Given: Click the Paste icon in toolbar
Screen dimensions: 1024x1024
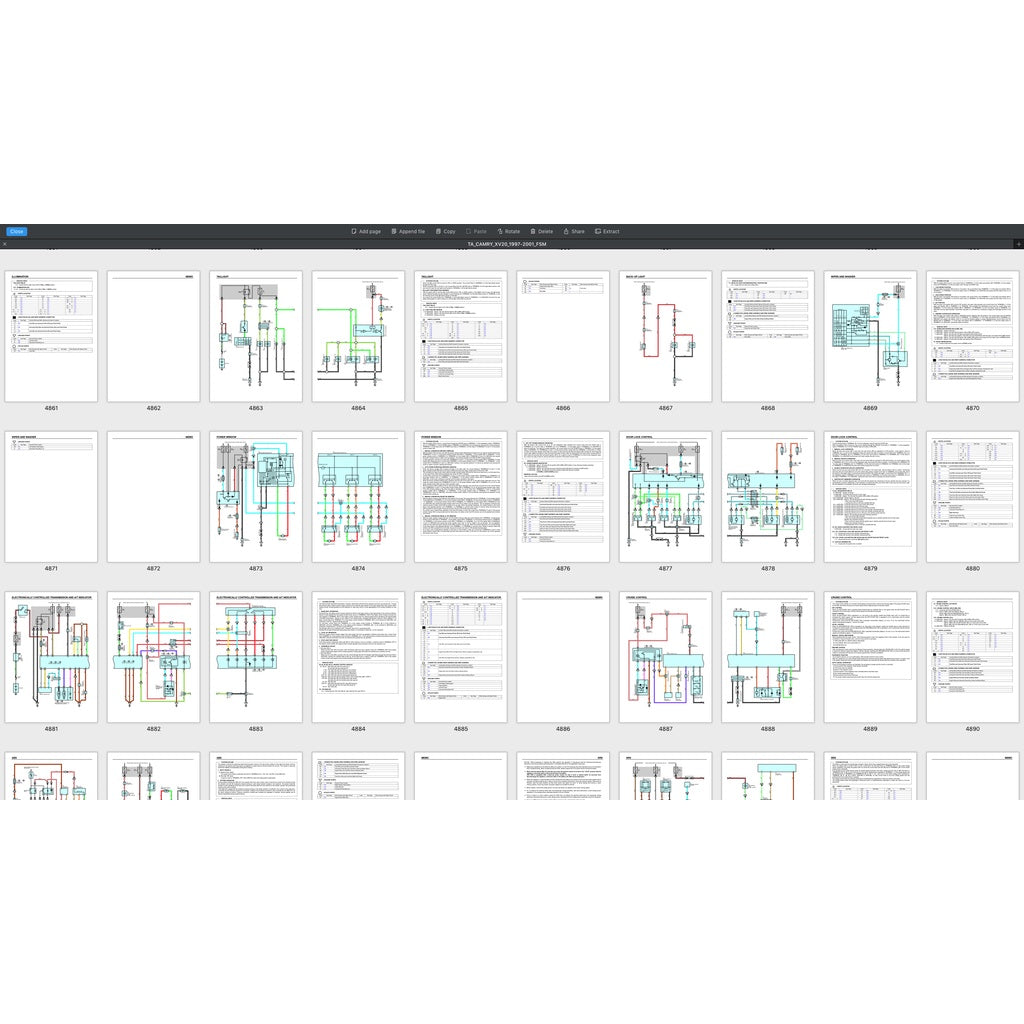Looking at the screenshot, I should 469,231.
